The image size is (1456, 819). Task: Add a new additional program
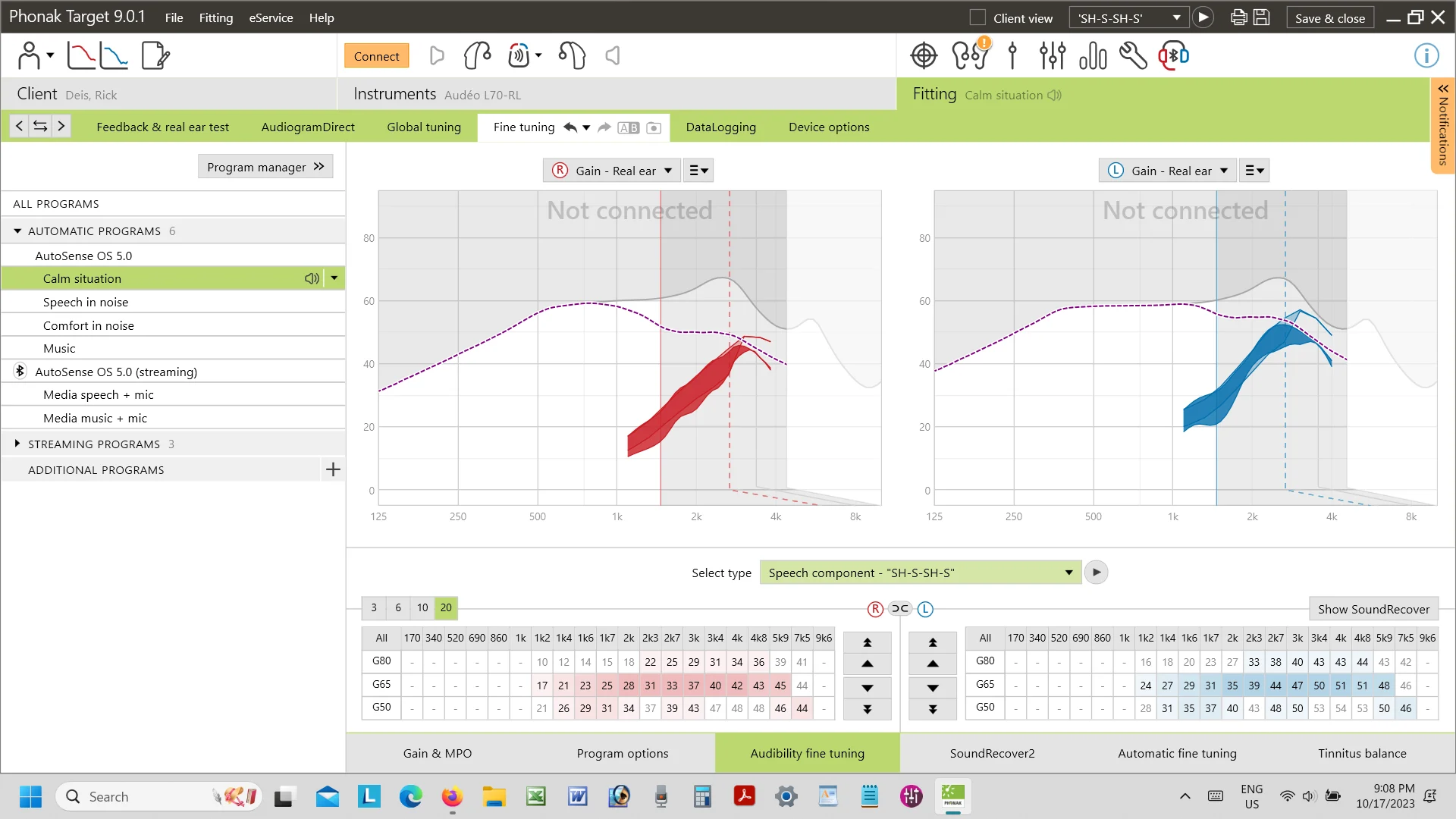pyautogui.click(x=333, y=469)
